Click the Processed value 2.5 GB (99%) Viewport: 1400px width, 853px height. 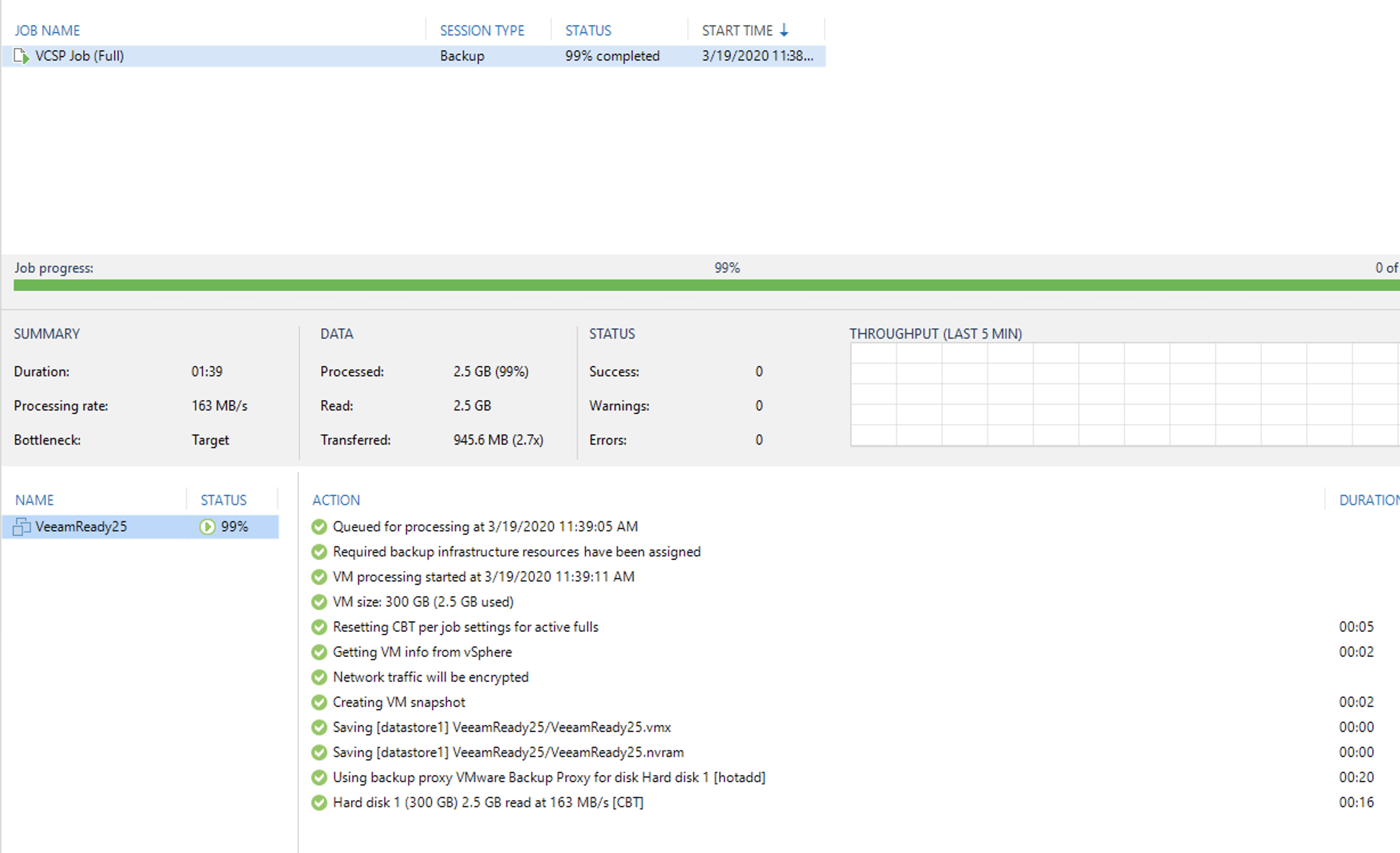(x=491, y=372)
